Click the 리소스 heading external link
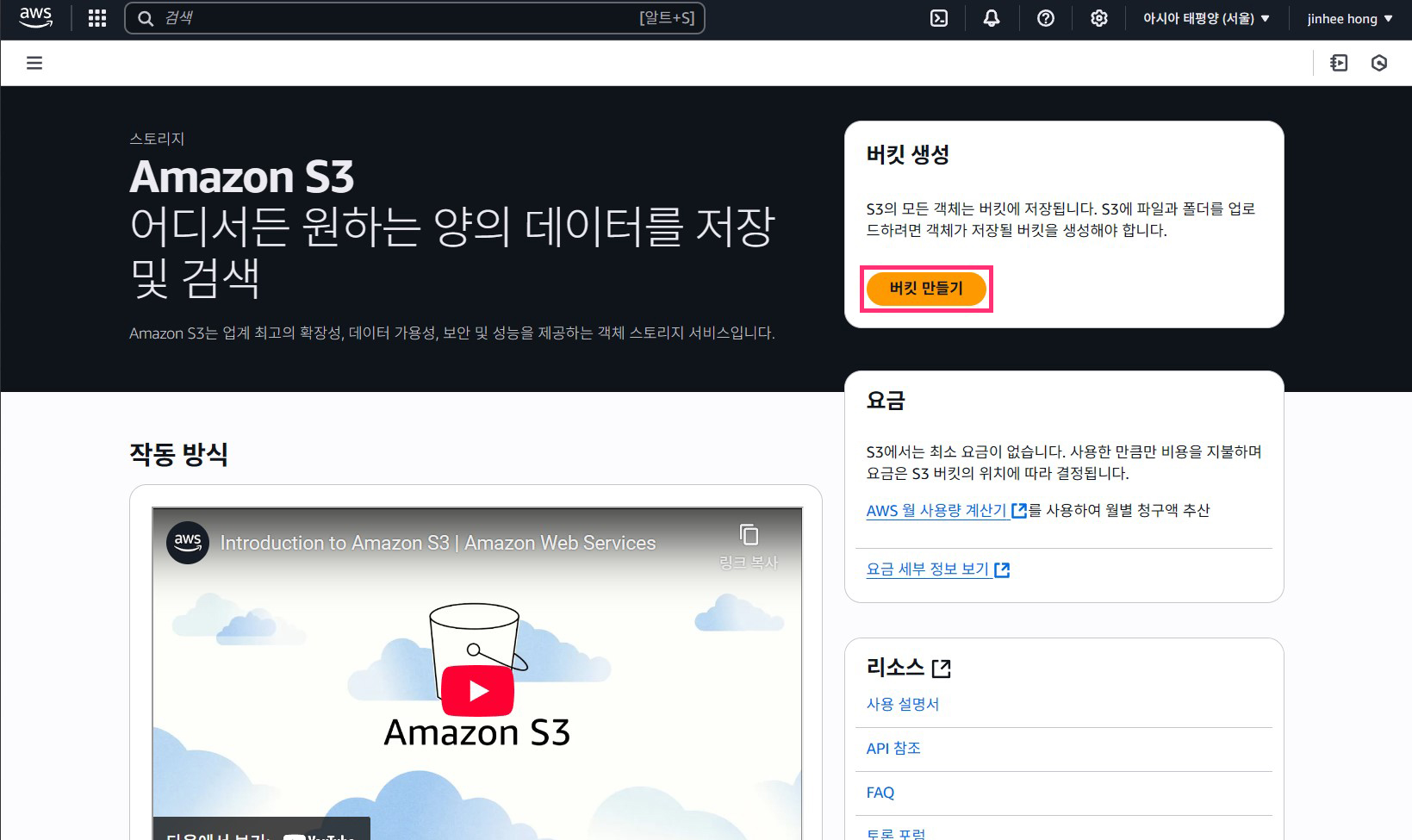Screen dimensions: 1412x840 coord(908,668)
